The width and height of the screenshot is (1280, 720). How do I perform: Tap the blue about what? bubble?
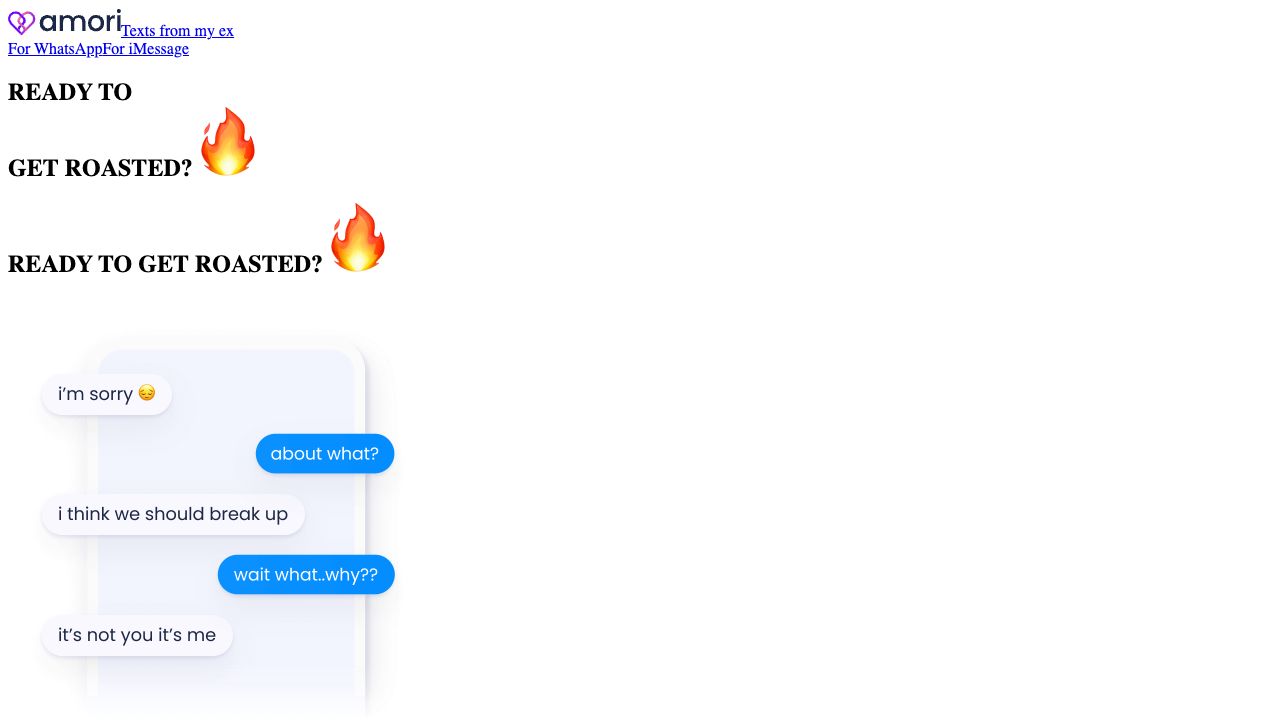[325, 454]
